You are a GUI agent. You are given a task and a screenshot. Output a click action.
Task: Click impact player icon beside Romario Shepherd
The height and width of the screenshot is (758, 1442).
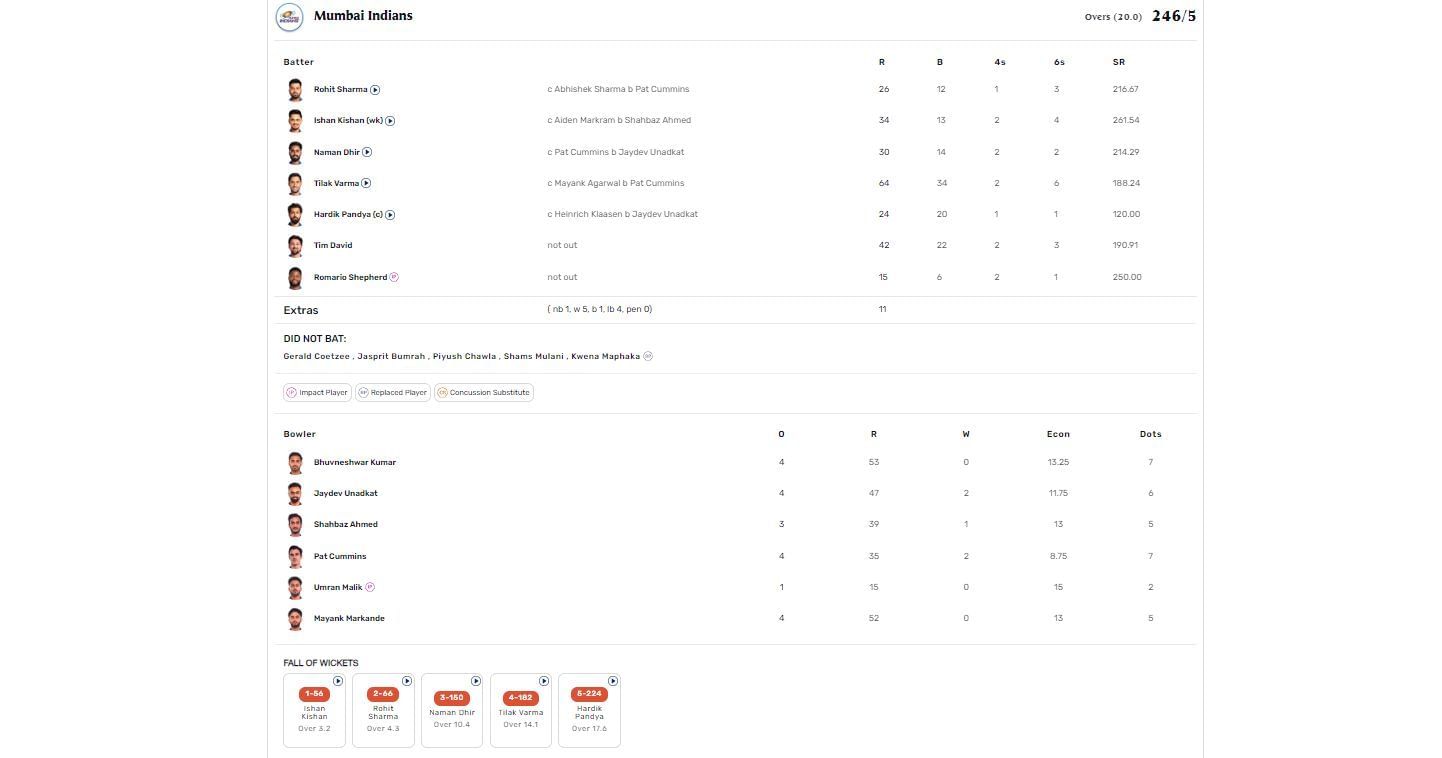[394, 277]
